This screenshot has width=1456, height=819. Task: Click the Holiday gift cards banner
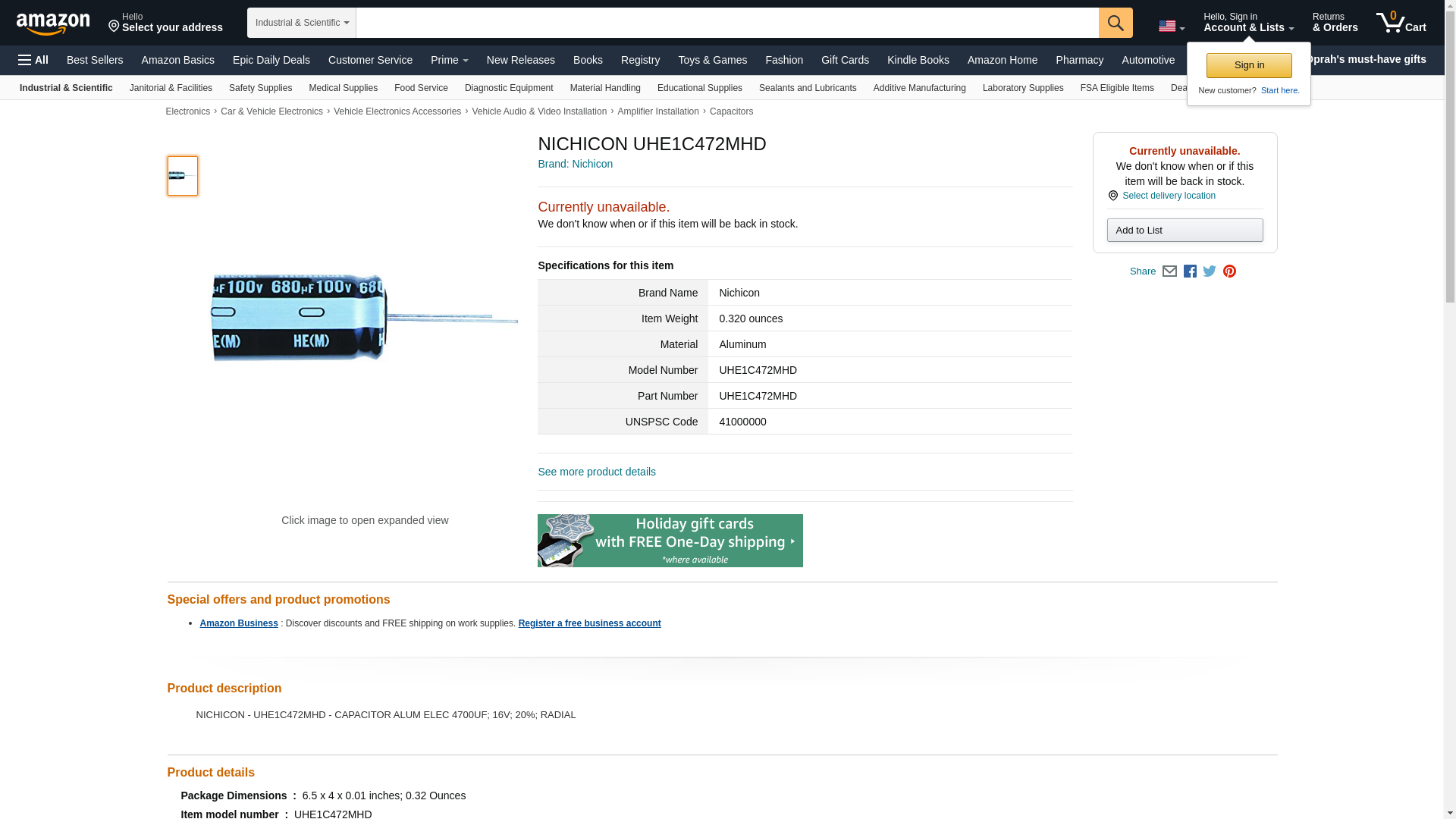(670, 541)
